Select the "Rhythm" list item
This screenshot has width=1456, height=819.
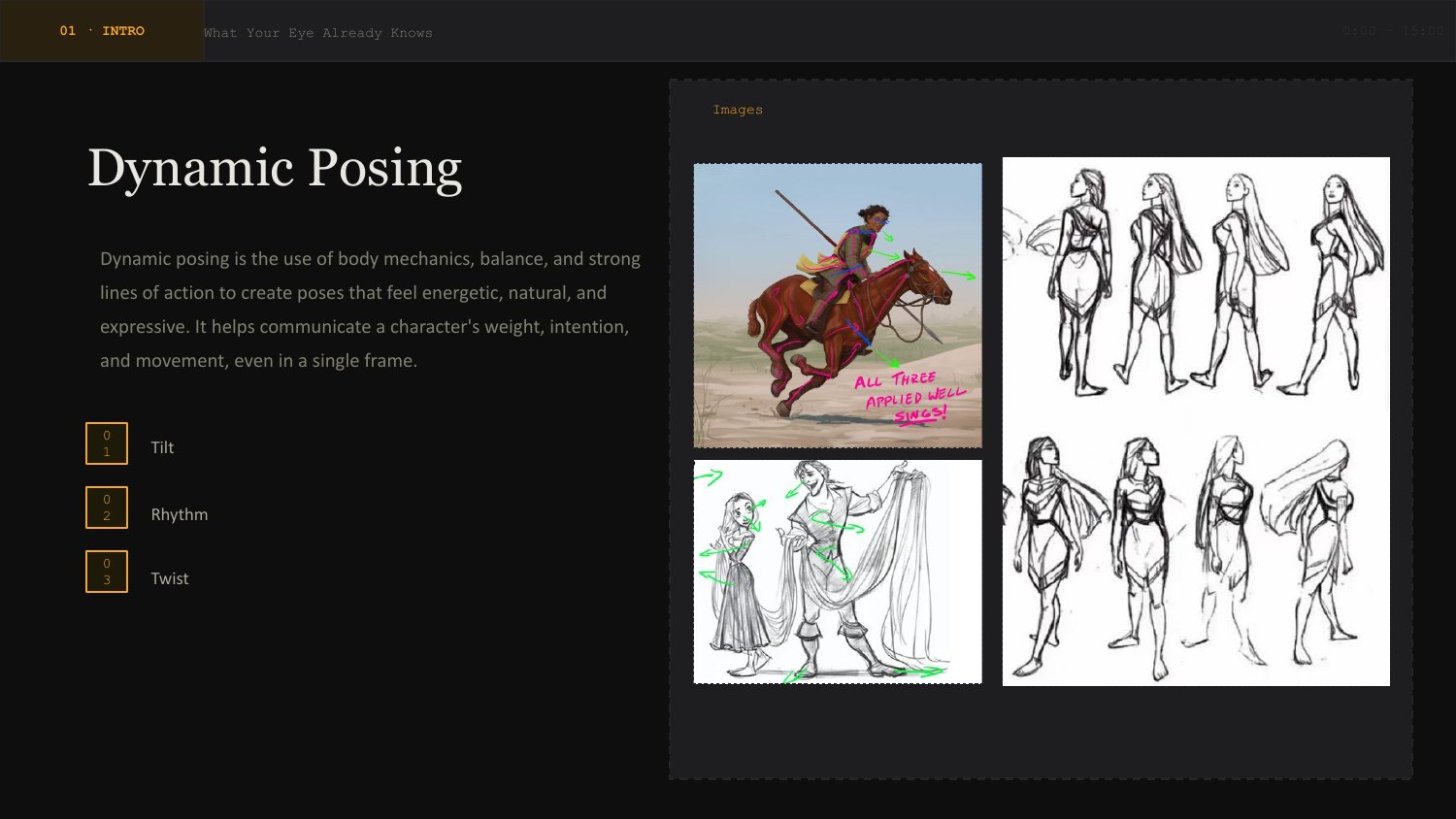(x=180, y=514)
